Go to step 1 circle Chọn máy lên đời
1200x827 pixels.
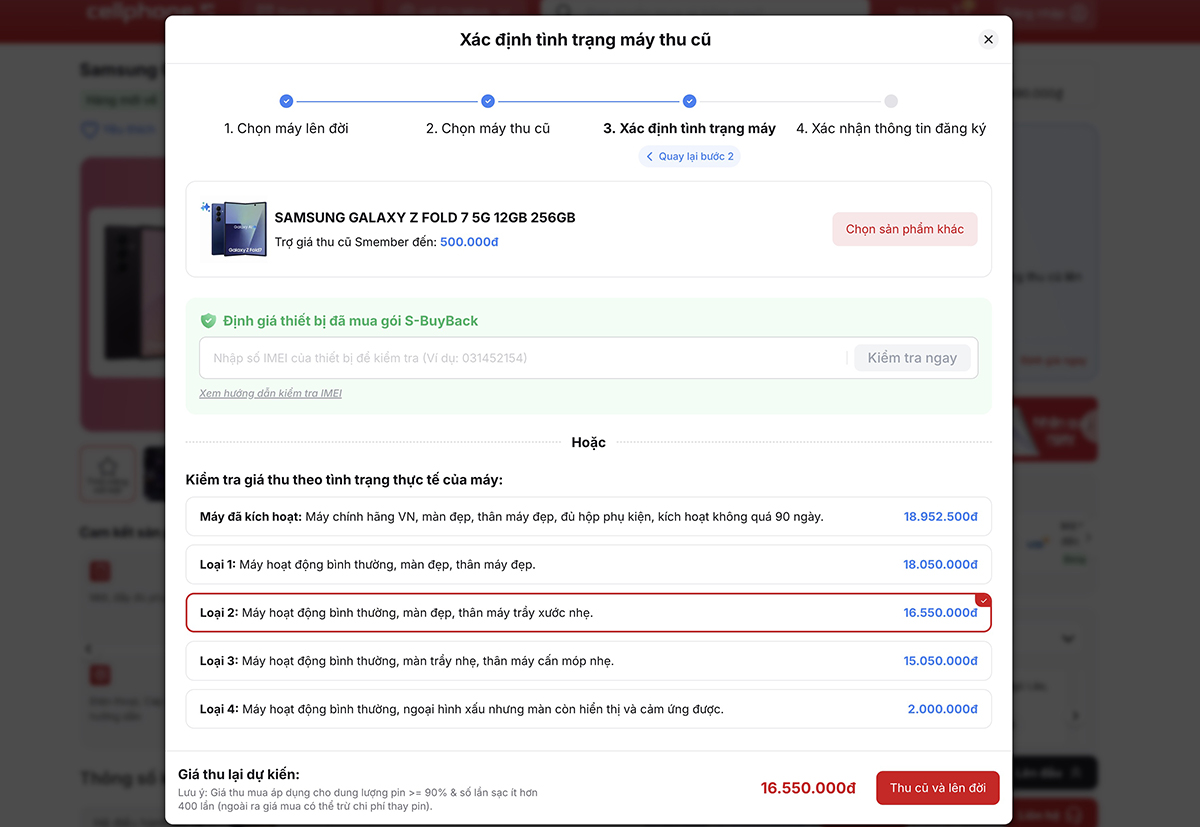coord(286,101)
